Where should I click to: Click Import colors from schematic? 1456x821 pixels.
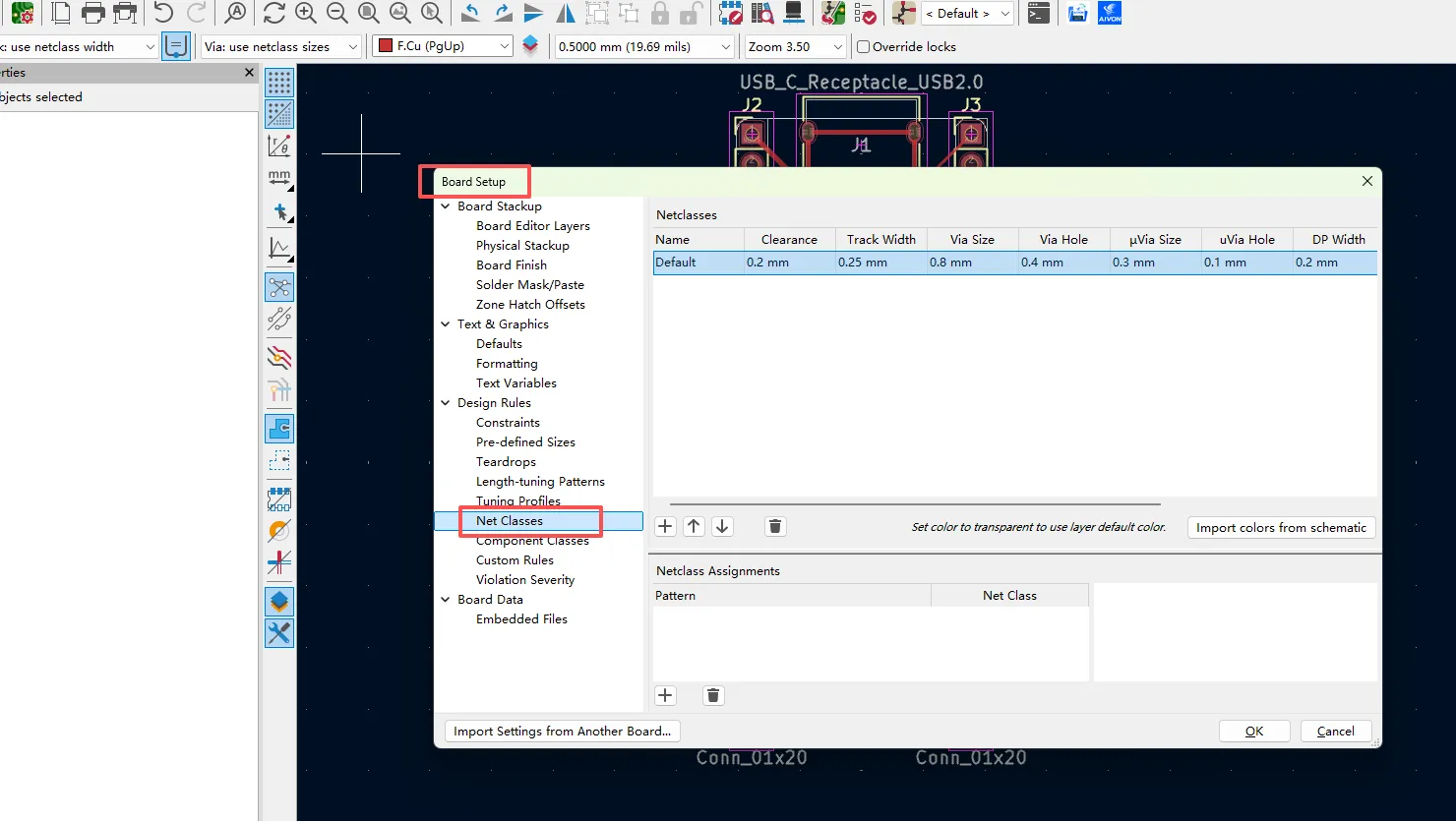[x=1281, y=527]
